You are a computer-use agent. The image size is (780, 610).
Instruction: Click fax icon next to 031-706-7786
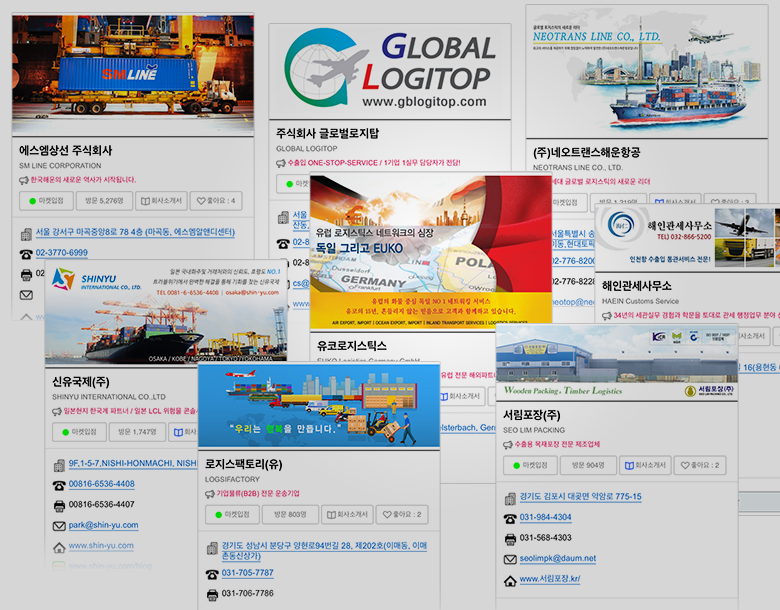pos(212,595)
